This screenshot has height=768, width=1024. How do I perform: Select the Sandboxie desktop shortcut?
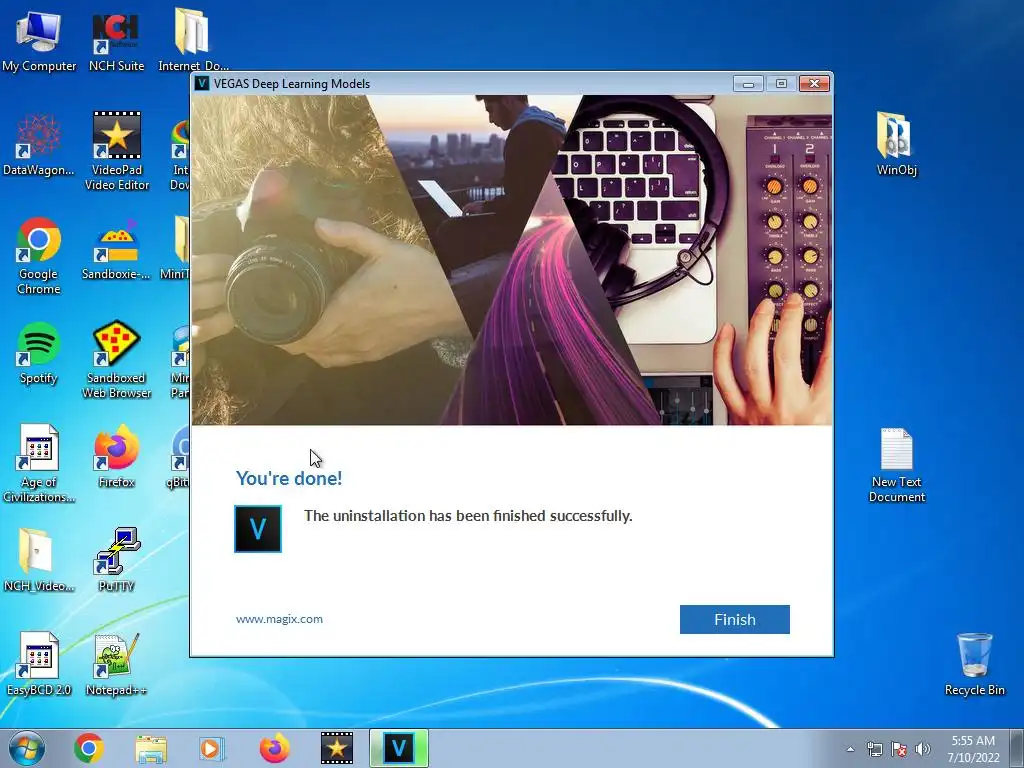[x=116, y=249]
